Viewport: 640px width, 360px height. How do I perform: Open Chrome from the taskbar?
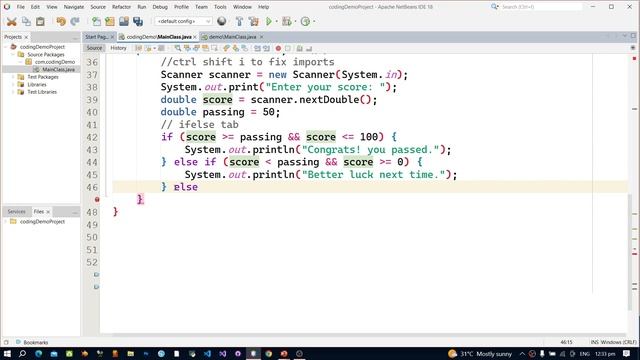coord(269,353)
